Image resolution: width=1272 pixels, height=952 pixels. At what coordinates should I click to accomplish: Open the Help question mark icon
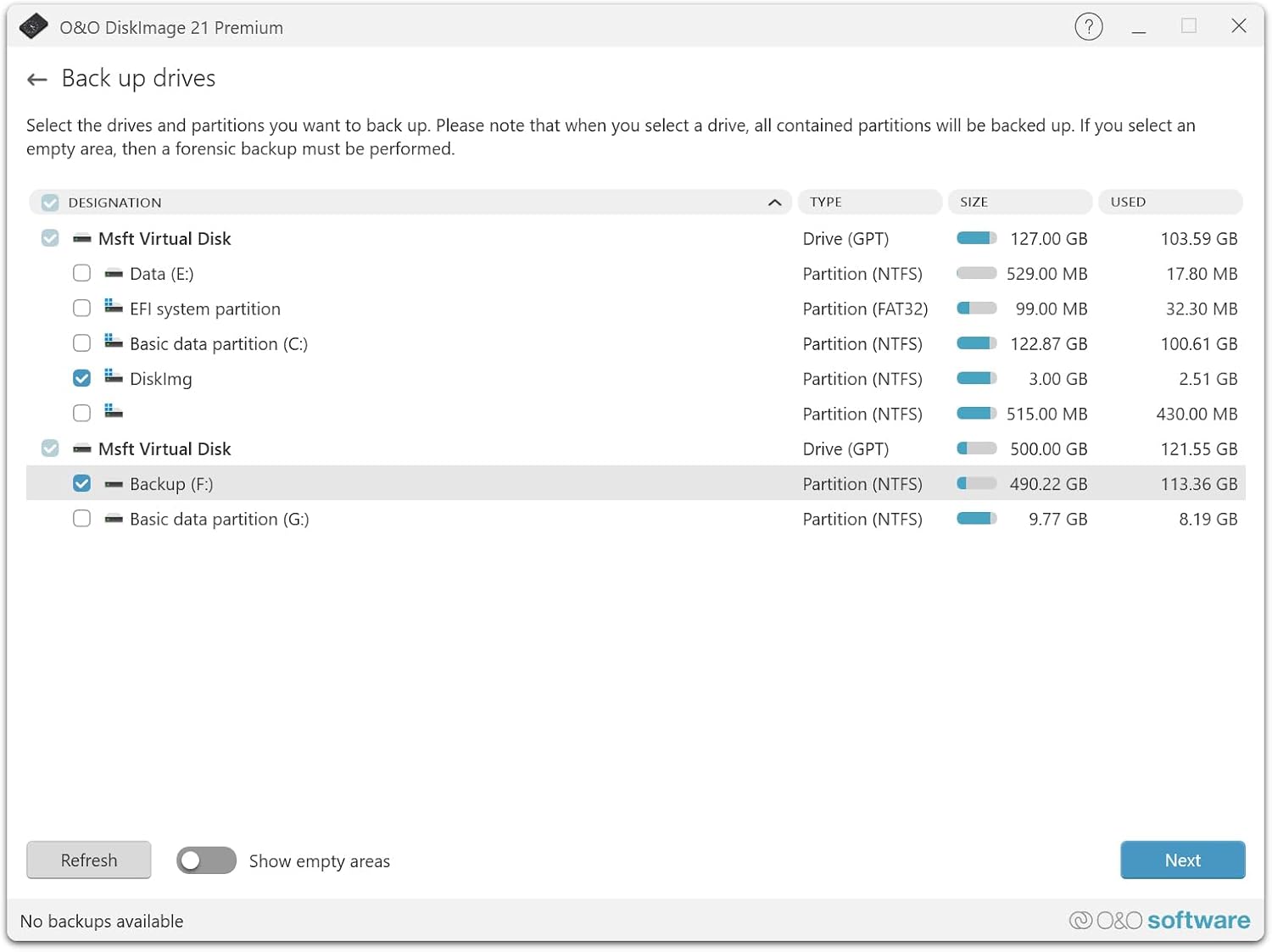(x=1088, y=26)
